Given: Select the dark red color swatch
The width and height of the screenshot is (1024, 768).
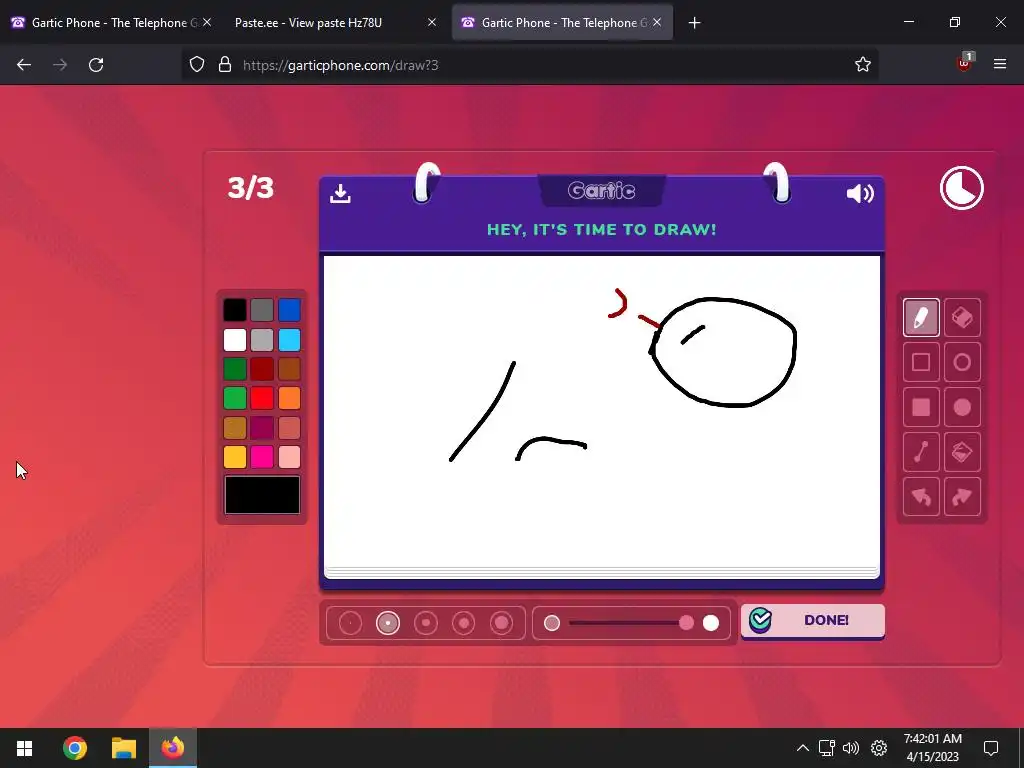Looking at the screenshot, I should click(x=262, y=369).
